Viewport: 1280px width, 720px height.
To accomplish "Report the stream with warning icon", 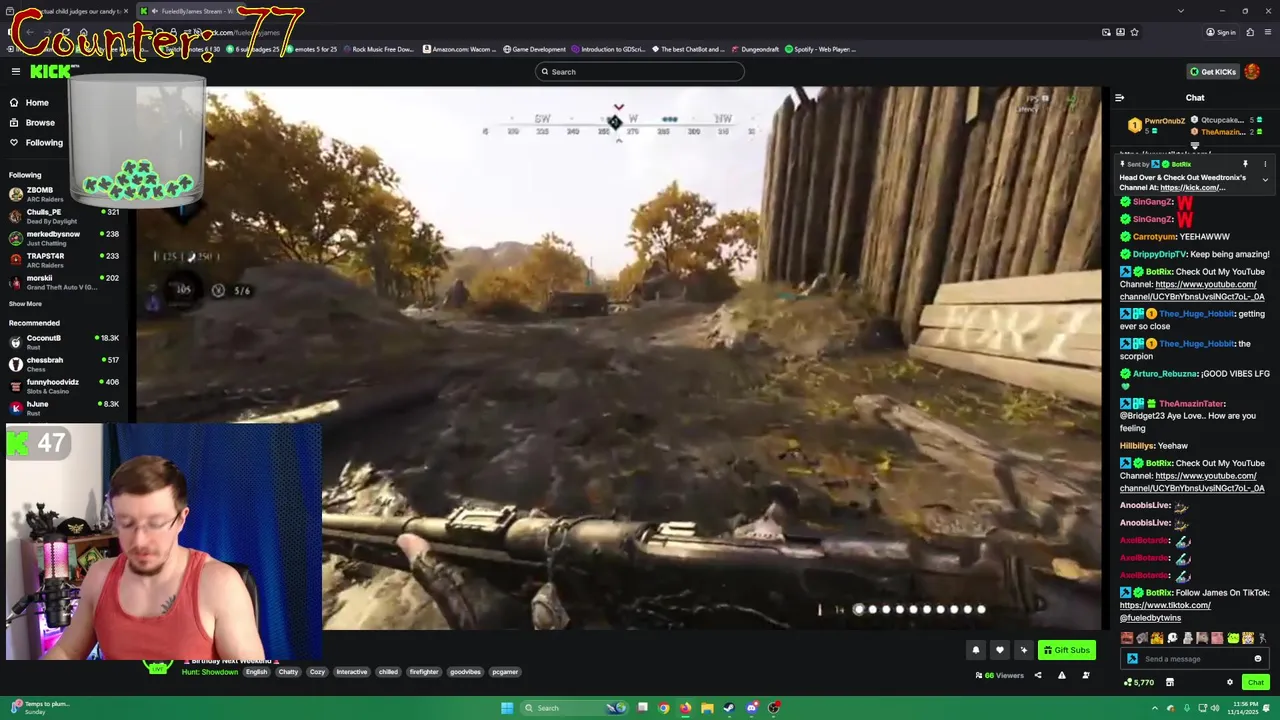I will point(1061,675).
